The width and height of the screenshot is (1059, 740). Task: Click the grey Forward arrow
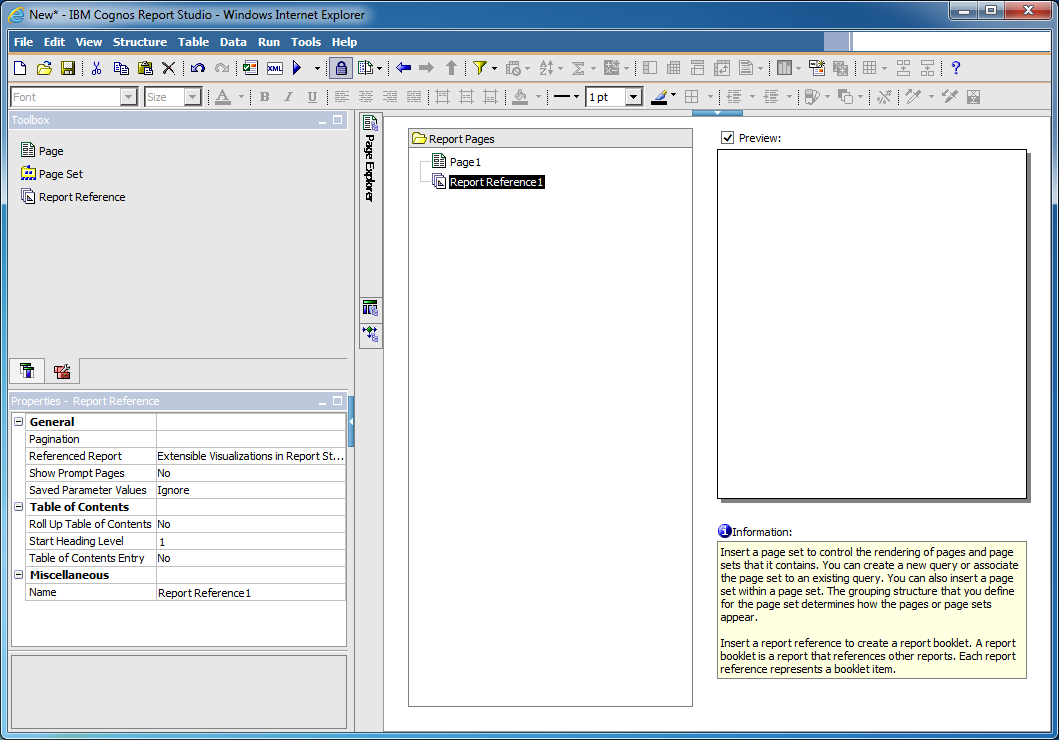[426, 68]
